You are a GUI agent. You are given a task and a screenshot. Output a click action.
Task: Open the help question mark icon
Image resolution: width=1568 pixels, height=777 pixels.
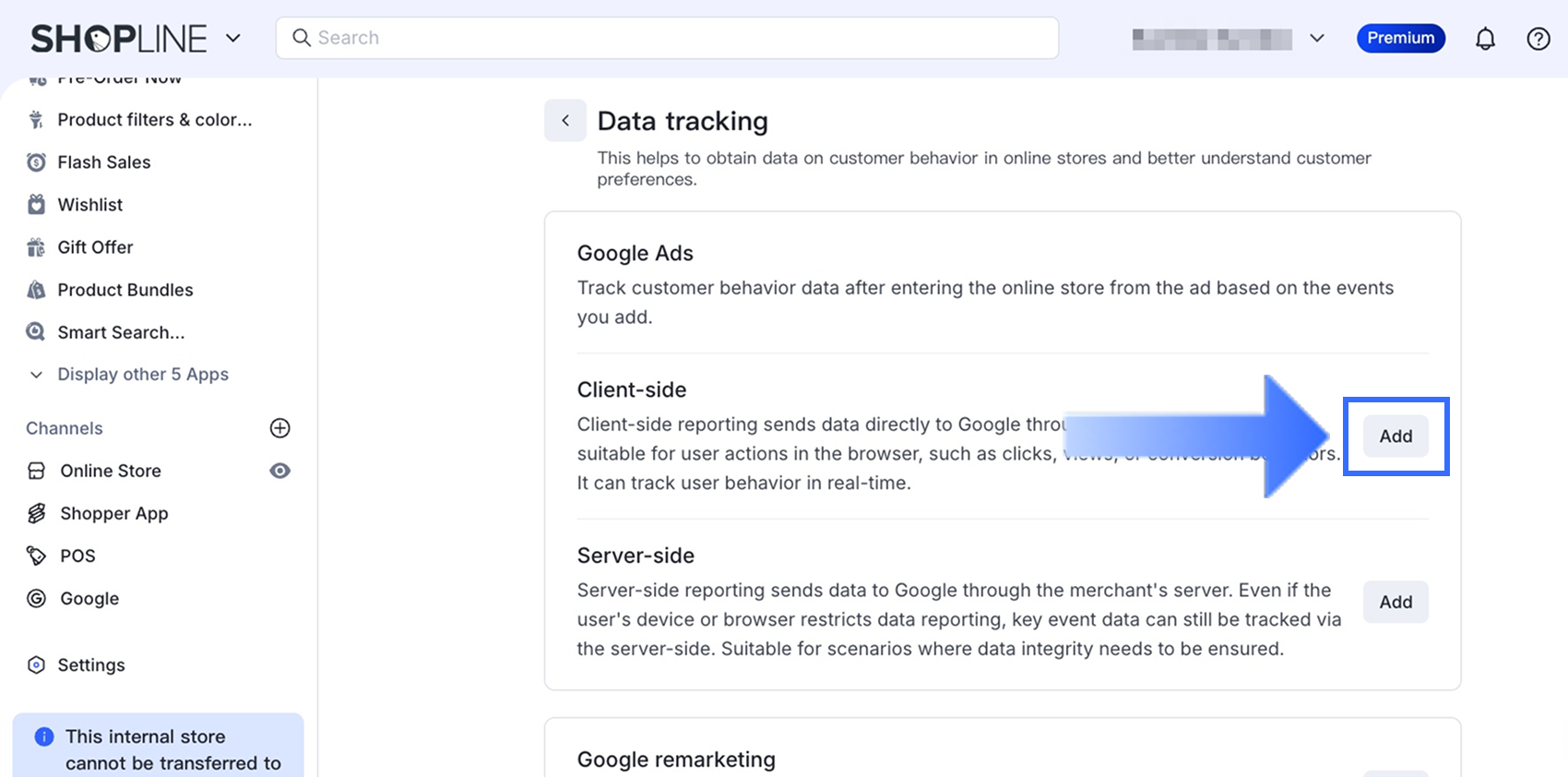coord(1538,39)
